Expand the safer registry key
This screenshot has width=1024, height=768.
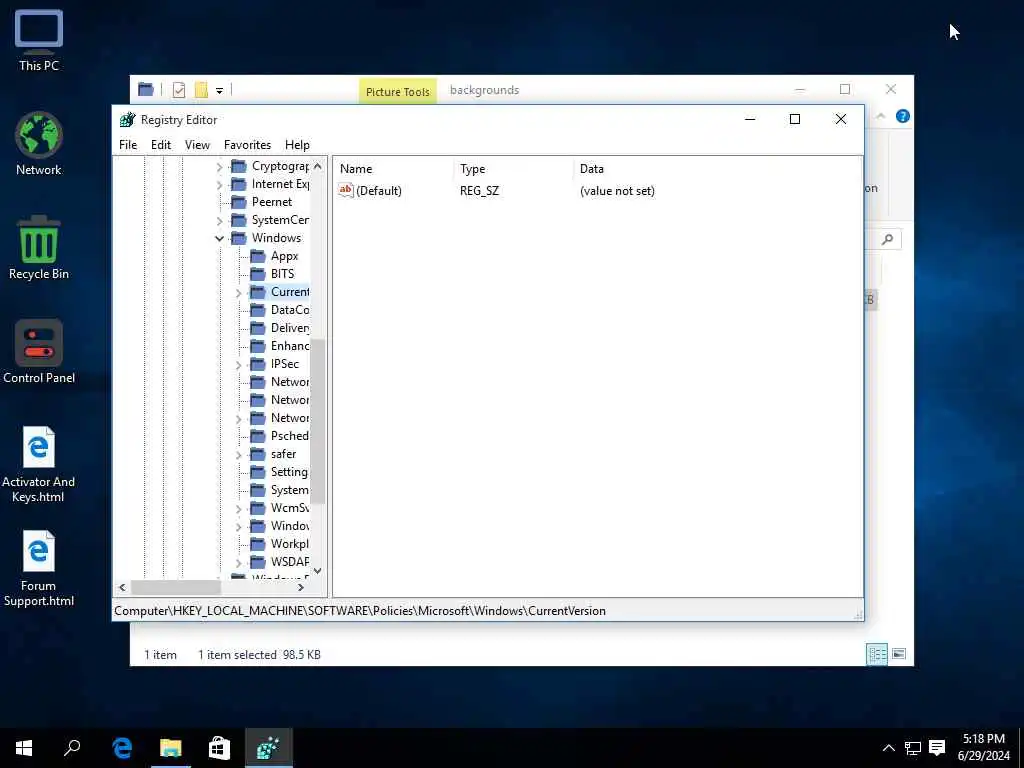[239, 455]
